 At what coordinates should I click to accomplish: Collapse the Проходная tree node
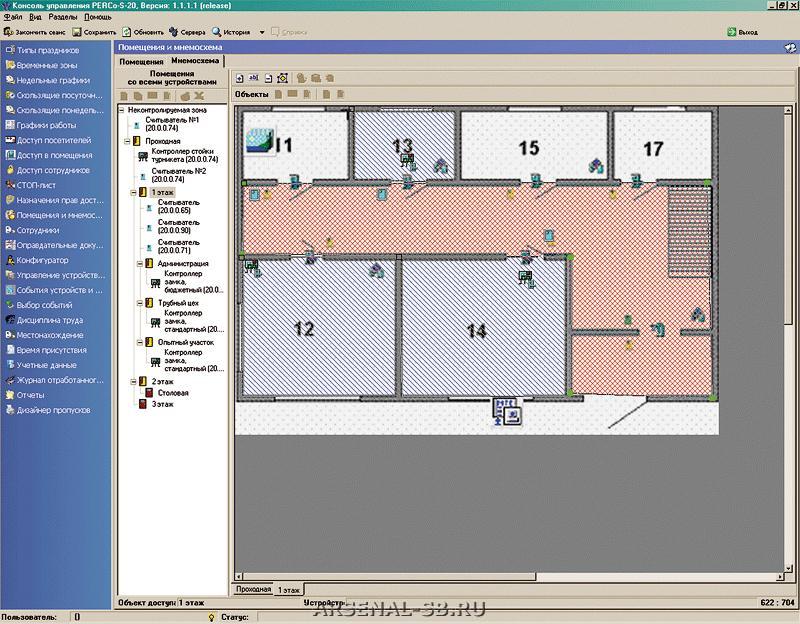coord(127,142)
